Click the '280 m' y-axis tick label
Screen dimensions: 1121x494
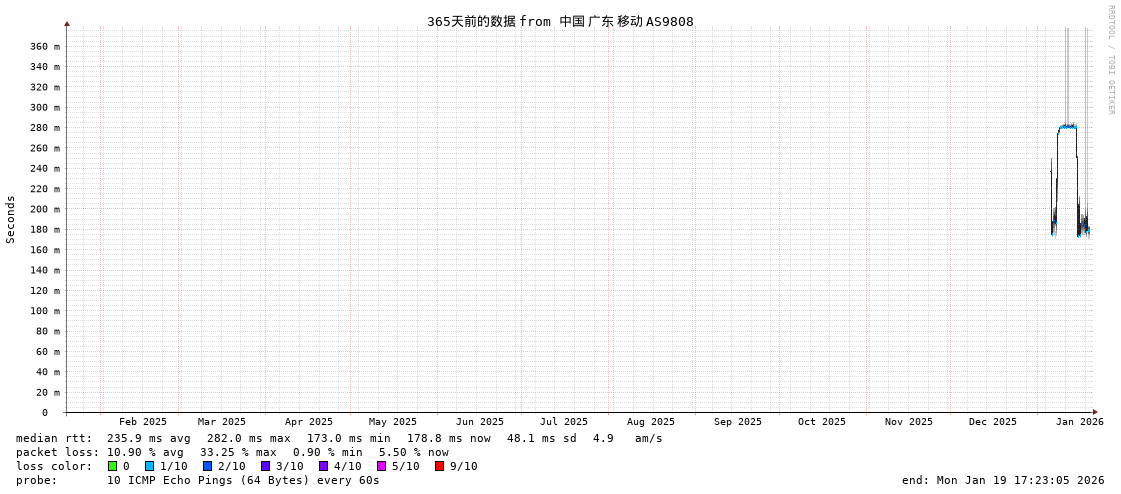tap(45, 128)
